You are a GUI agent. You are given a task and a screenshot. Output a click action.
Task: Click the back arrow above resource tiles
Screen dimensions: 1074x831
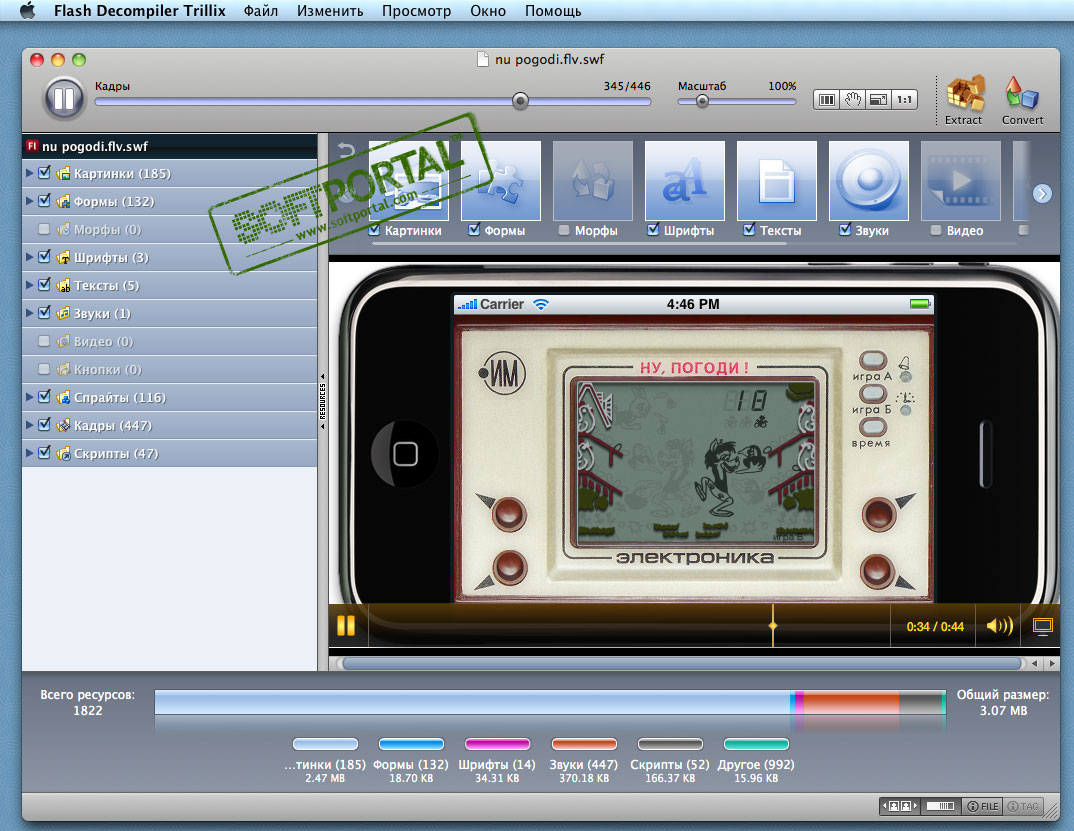(347, 150)
